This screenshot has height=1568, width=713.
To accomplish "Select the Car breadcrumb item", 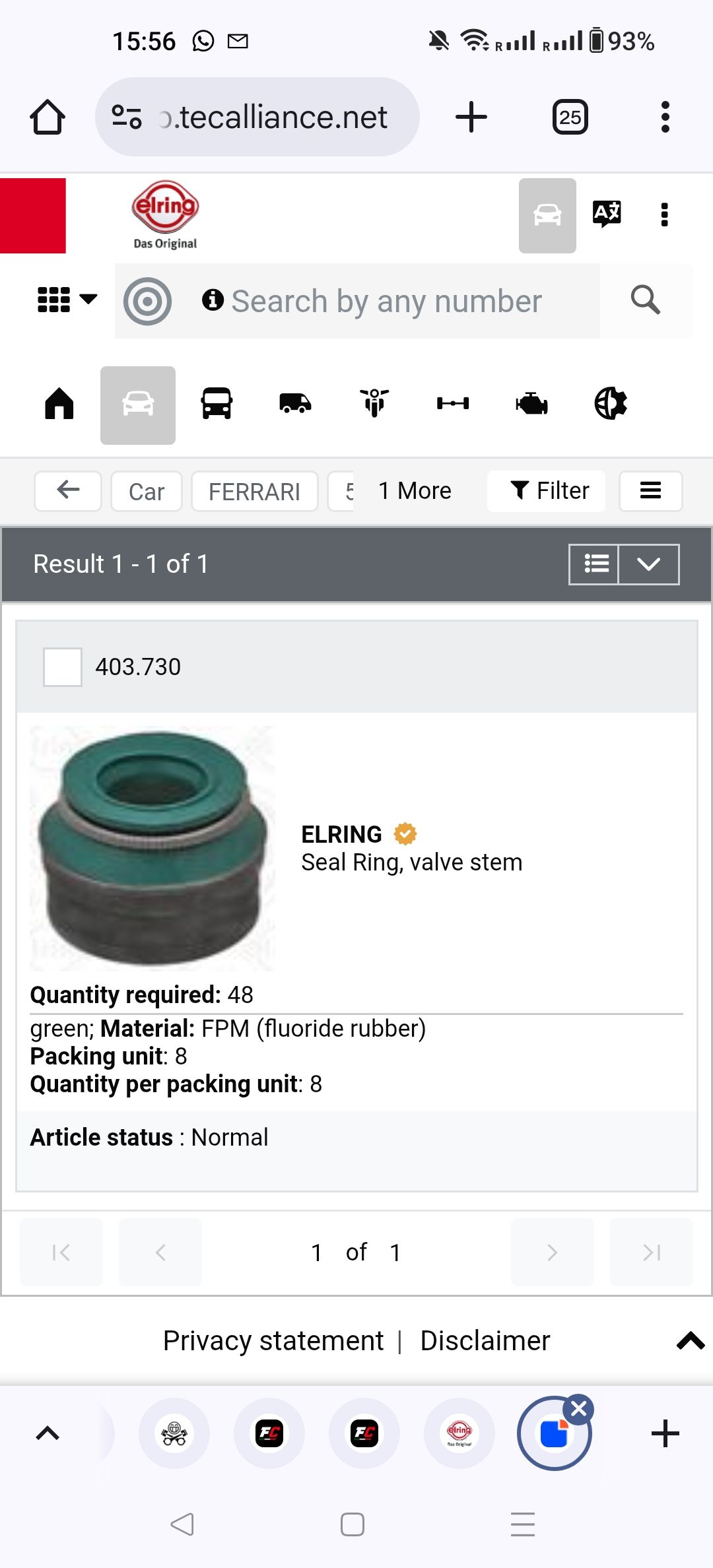I will pyautogui.click(x=147, y=492).
